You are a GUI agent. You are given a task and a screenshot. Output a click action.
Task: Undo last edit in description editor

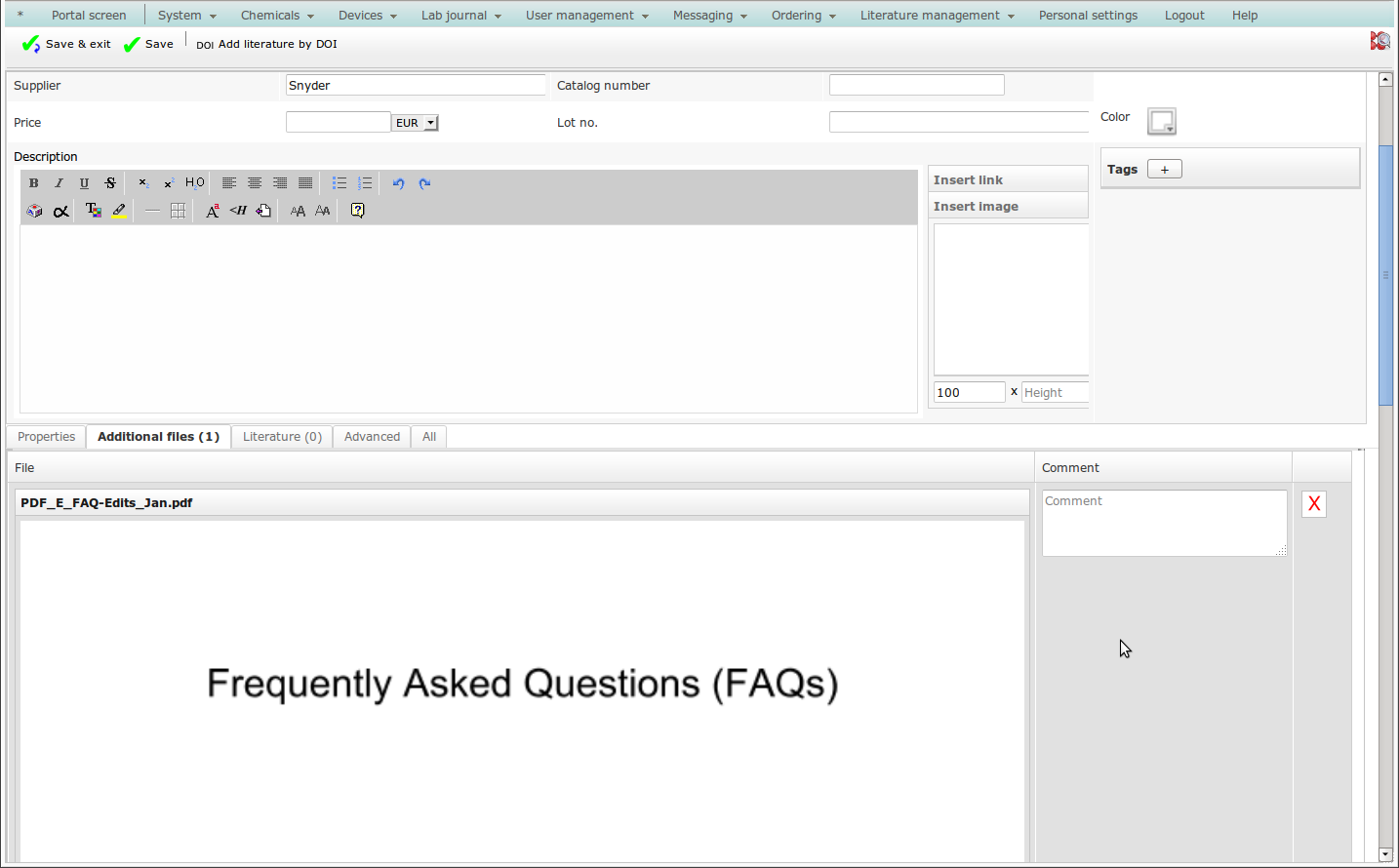(x=398, y=183)
